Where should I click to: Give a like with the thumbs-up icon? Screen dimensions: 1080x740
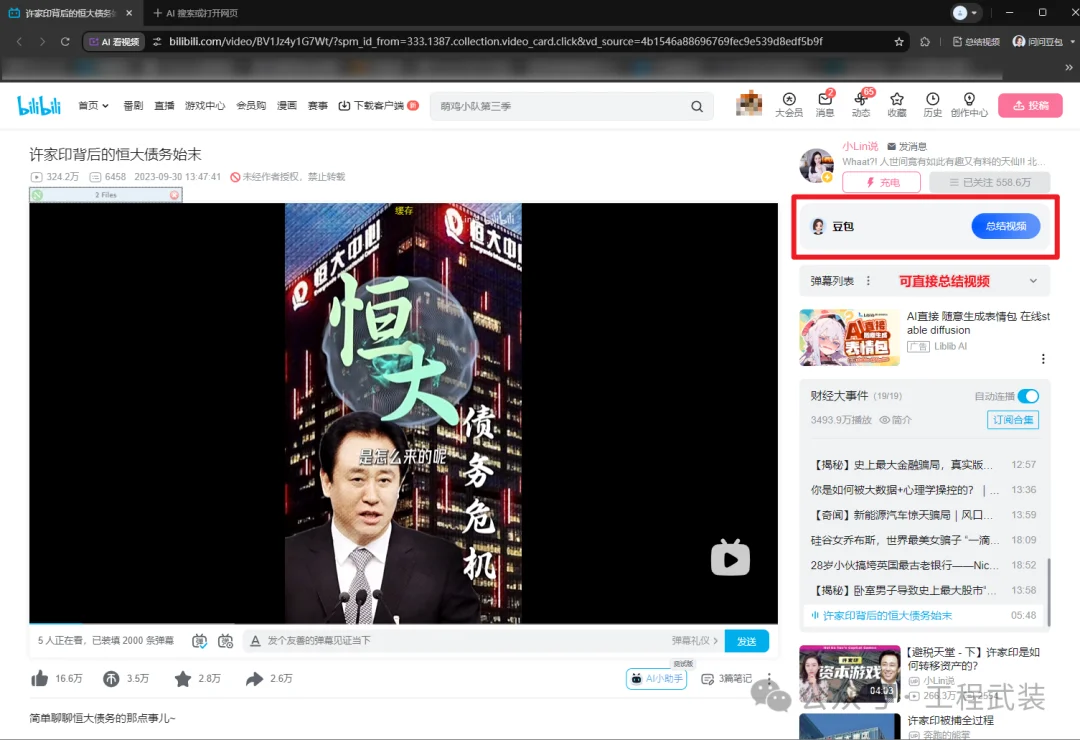[x=38, y=677]
